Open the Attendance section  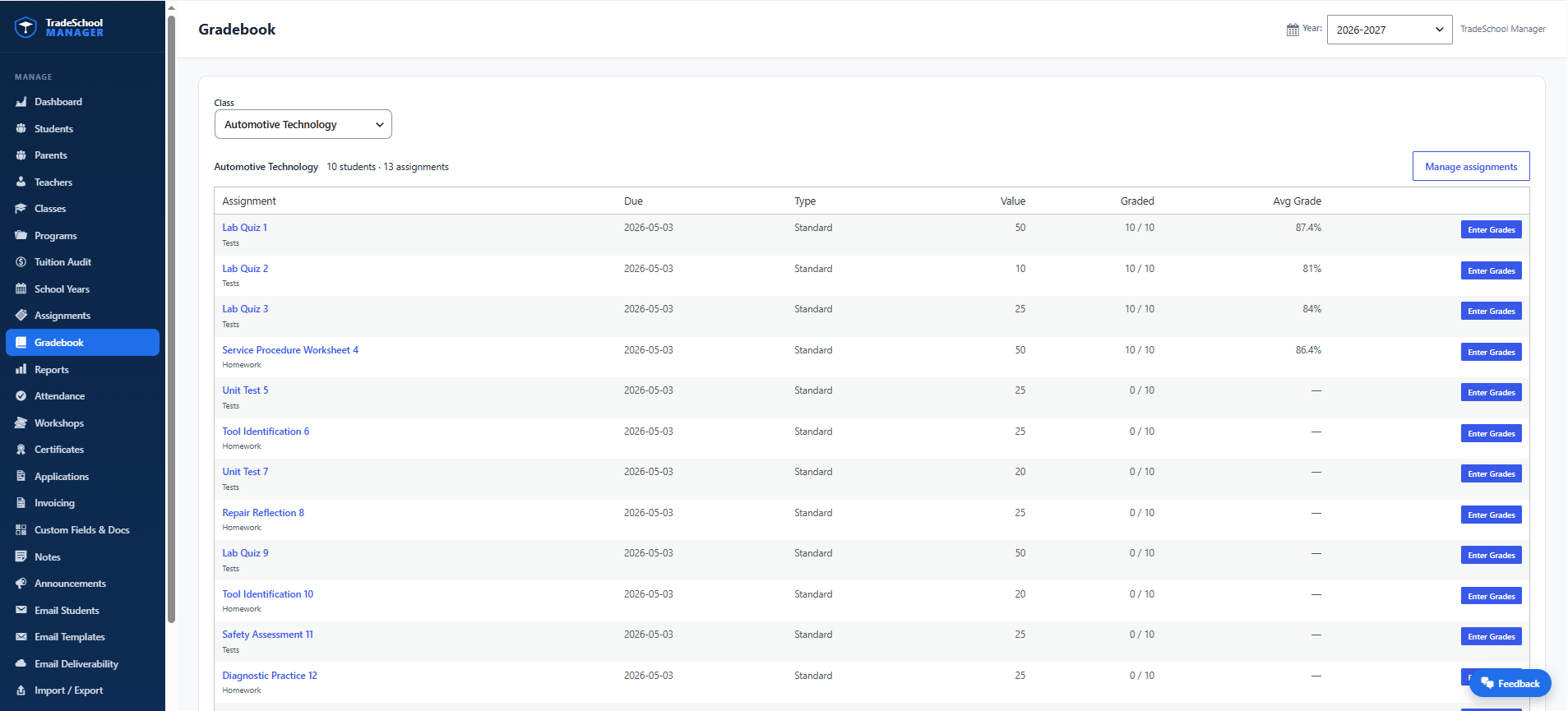[59, 396]
